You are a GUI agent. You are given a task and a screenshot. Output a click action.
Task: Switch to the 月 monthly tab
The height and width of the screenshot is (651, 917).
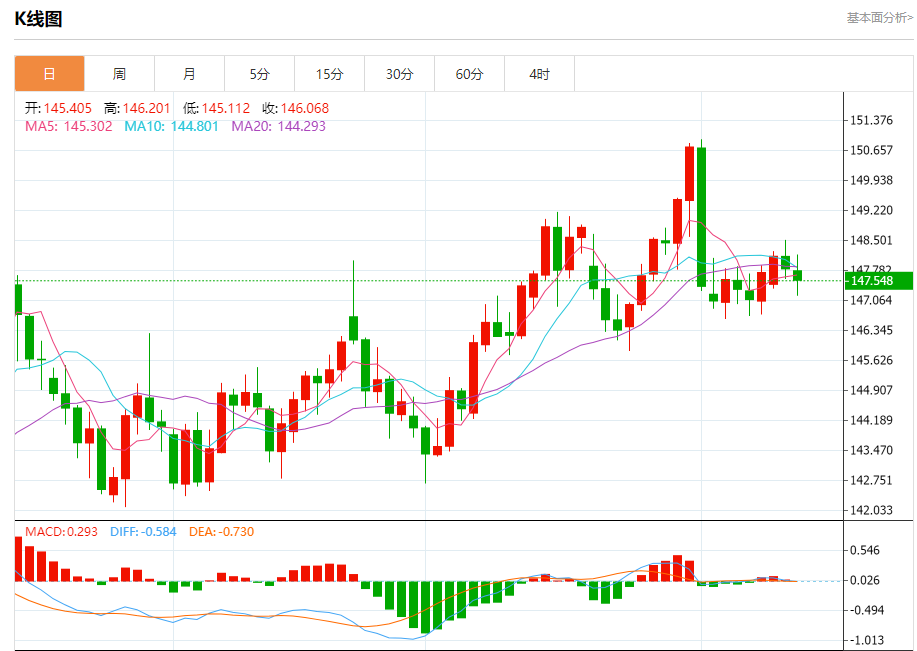tap(189, 74)
